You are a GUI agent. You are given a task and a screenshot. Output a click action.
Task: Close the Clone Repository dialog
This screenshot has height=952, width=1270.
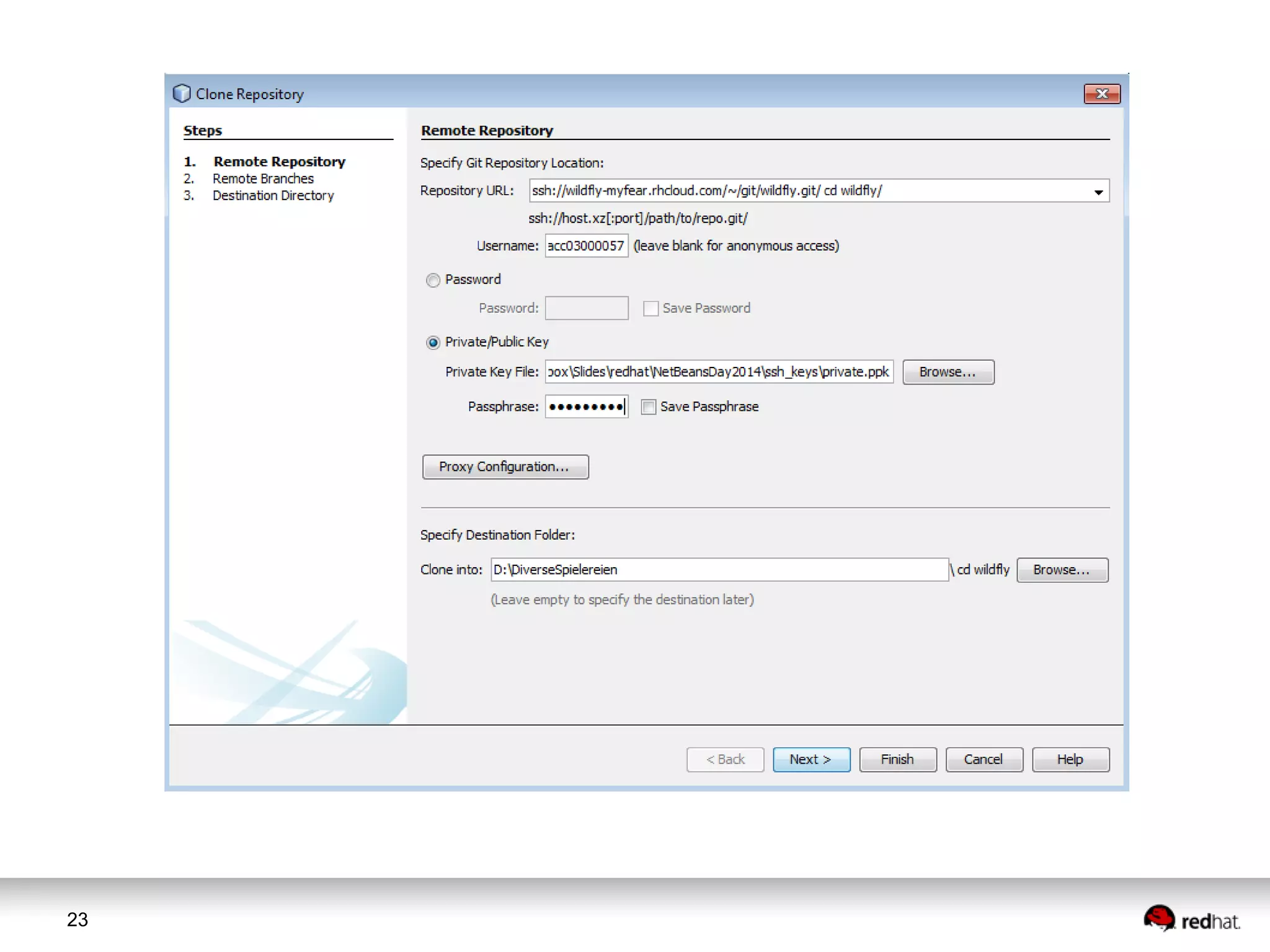pyautogui.click(x=1101, y=94)
